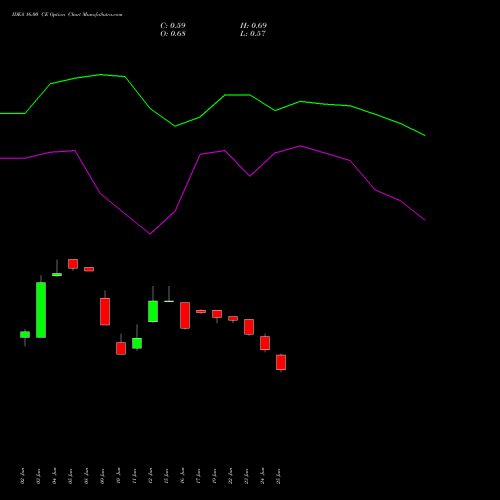The image size is (500, 500).
Task: Click the close value C: 0.59
Action: [x=173, y=26]
